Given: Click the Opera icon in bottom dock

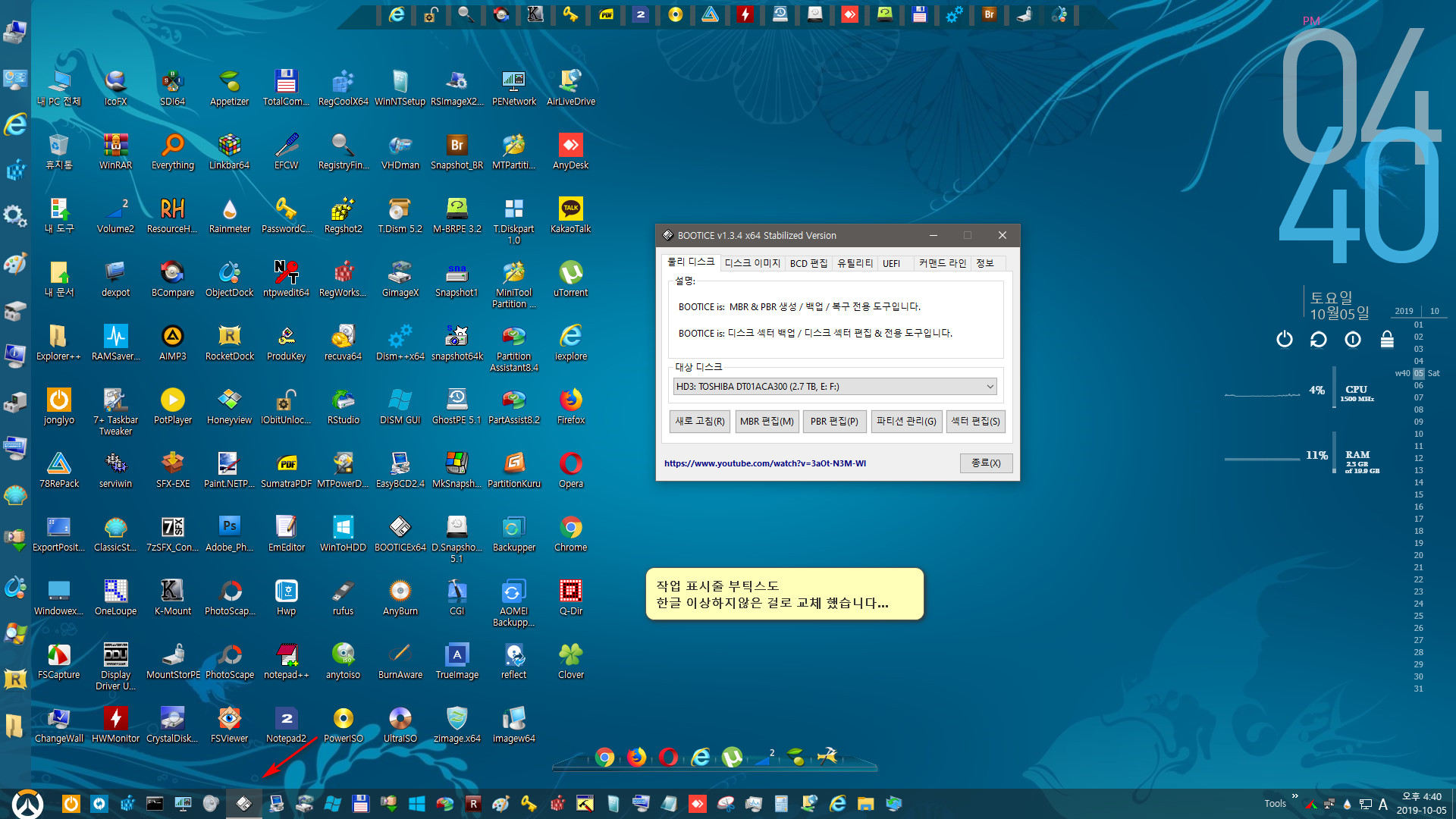Looking at the screenshot, I should pyautogui.click(x=668, y=757).
